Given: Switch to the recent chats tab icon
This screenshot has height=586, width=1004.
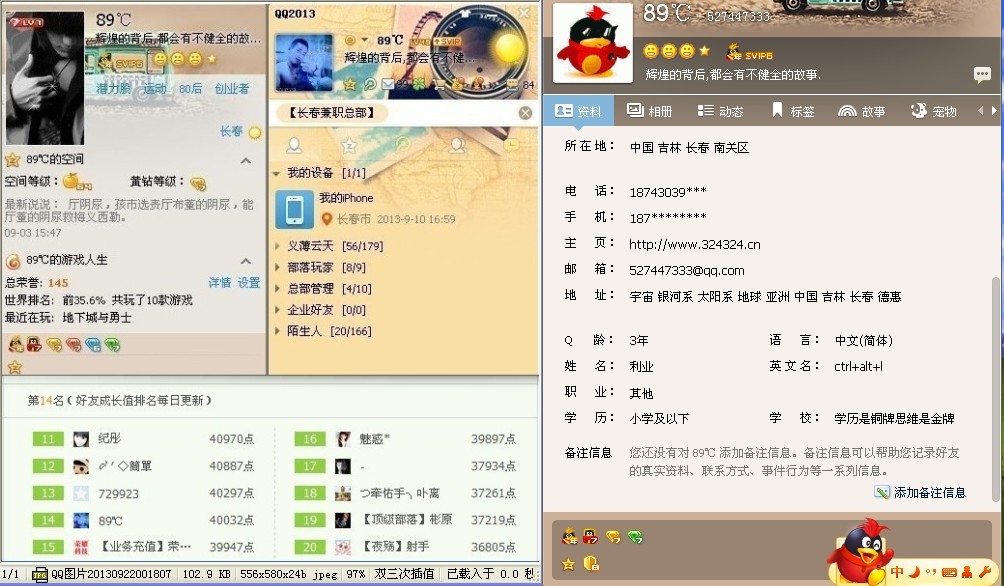Looking at the screenshot, I should click(512, 145).
